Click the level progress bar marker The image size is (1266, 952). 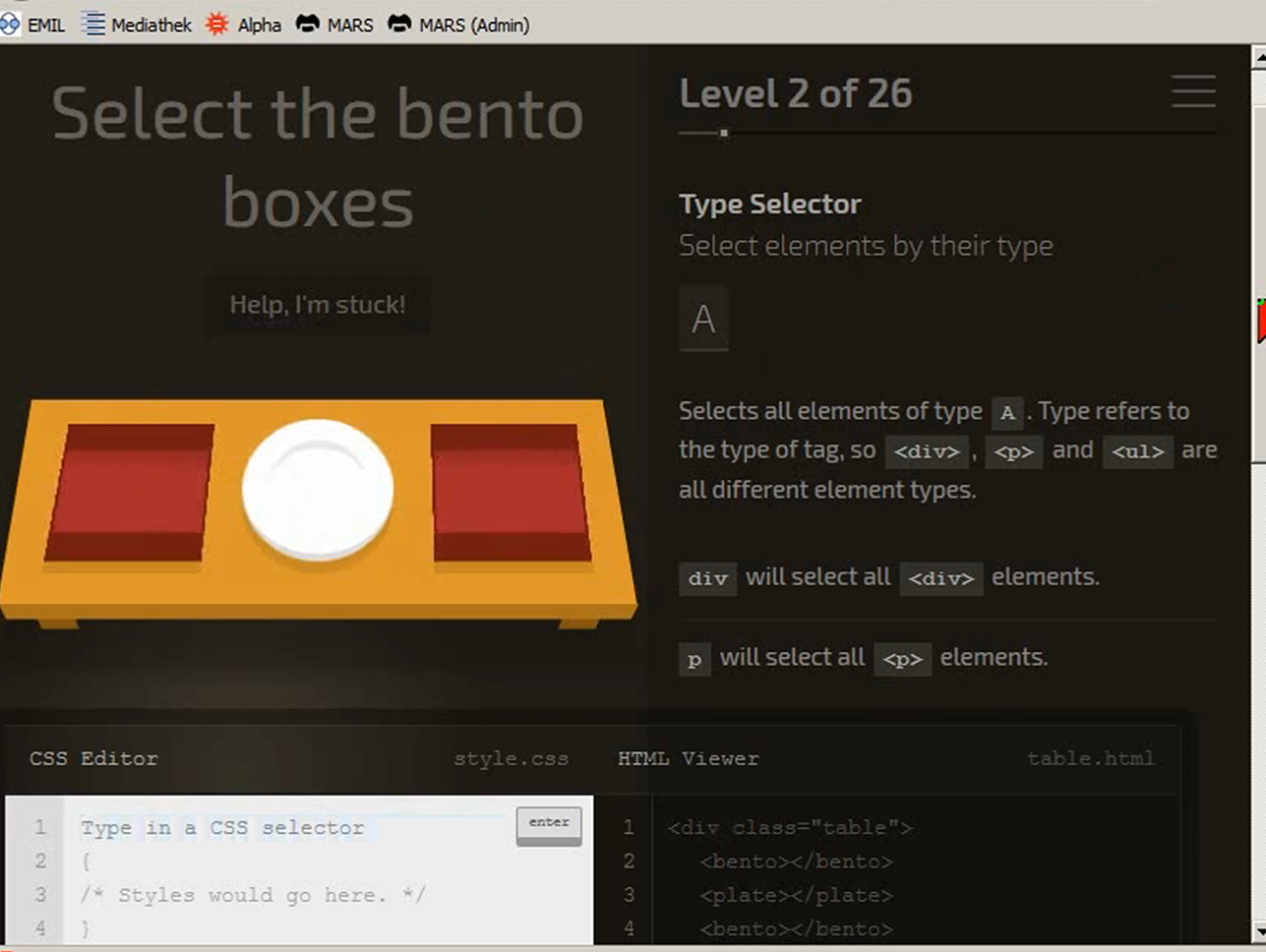[x=724, y=133]
